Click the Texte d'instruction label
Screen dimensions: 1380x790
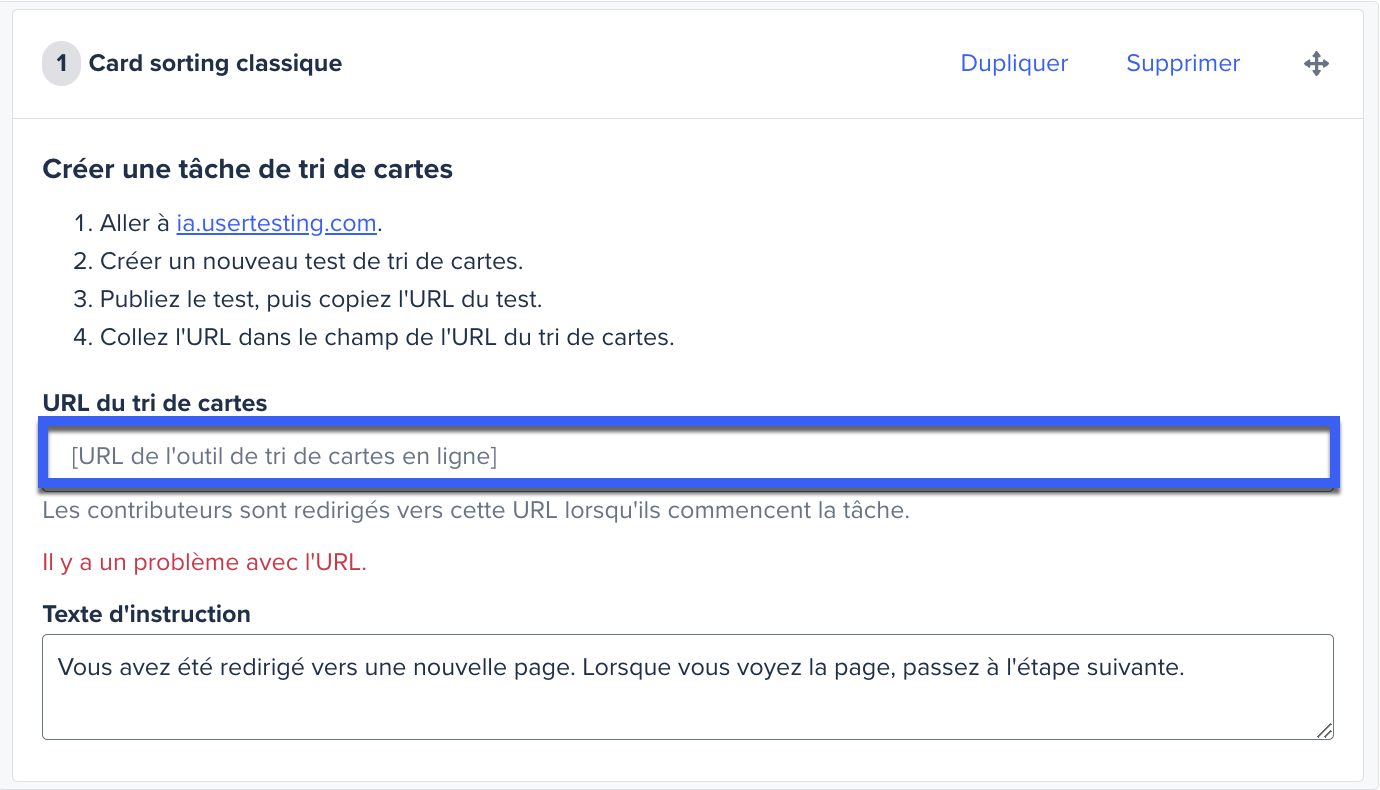point(146,614)
